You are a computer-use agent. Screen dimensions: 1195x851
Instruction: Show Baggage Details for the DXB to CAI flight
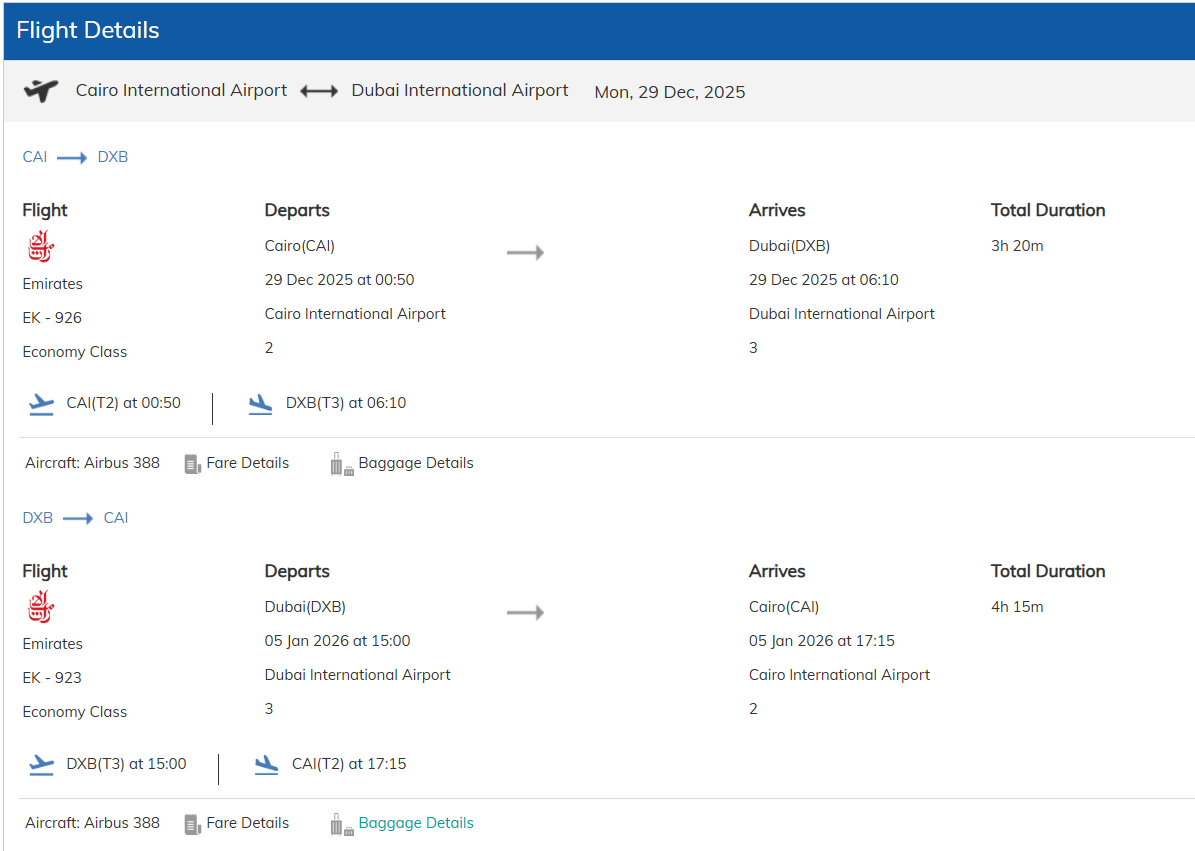[x=415, y=823]
